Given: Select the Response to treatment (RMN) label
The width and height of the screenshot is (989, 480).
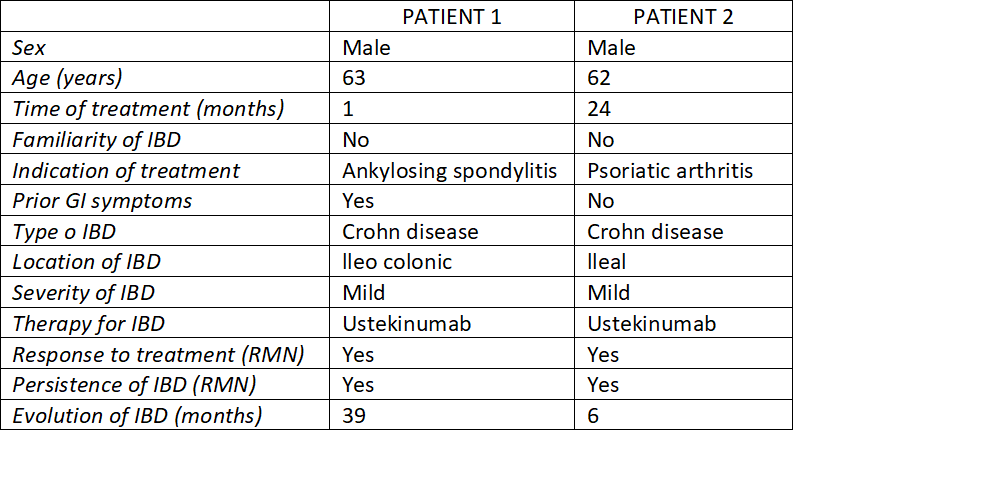Looking at the screenshot, I should (157, 355).
